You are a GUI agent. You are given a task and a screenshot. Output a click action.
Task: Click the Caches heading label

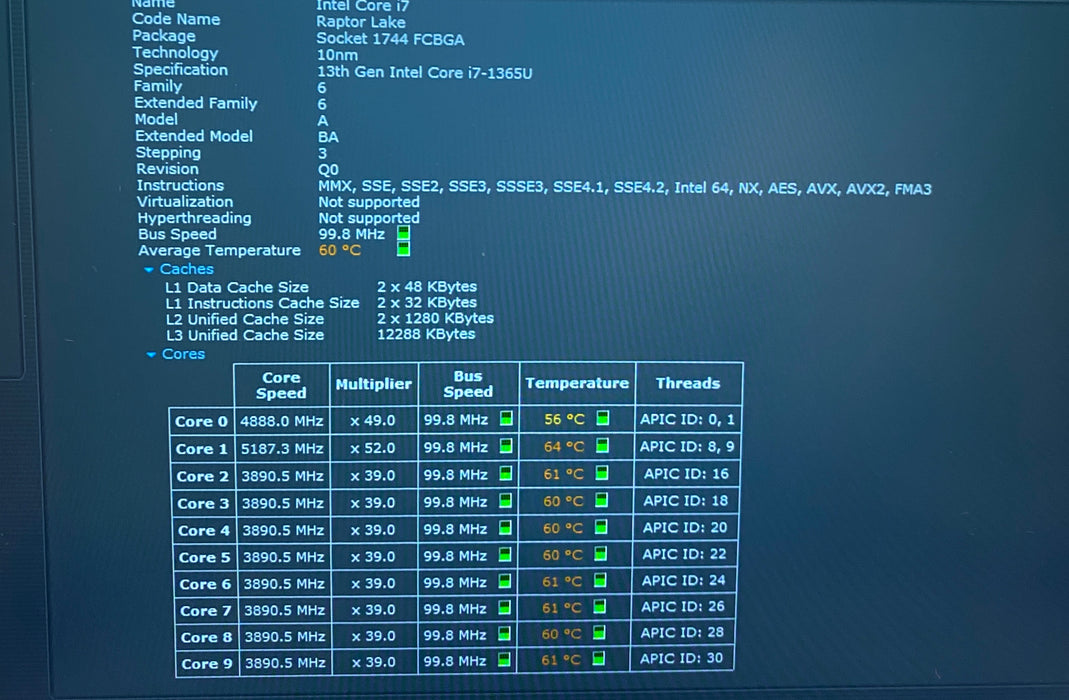[x=186, y=269]
